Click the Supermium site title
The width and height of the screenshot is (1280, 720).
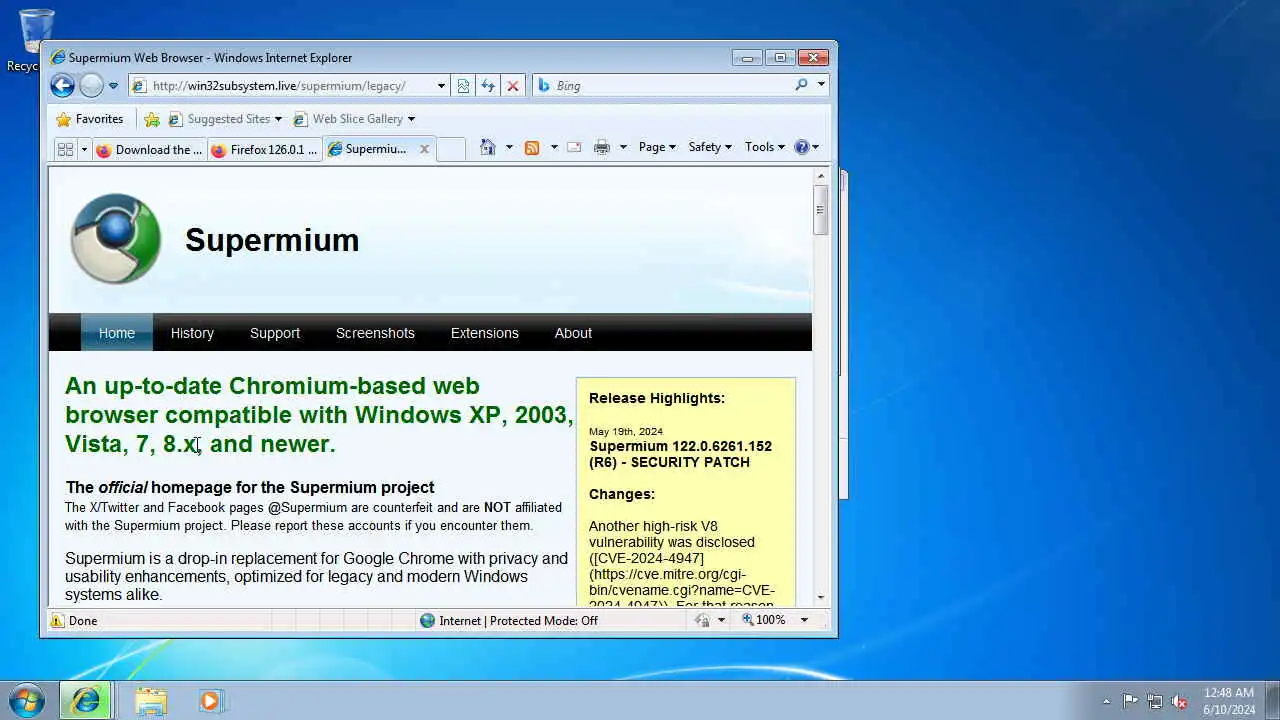pos(272,240)
